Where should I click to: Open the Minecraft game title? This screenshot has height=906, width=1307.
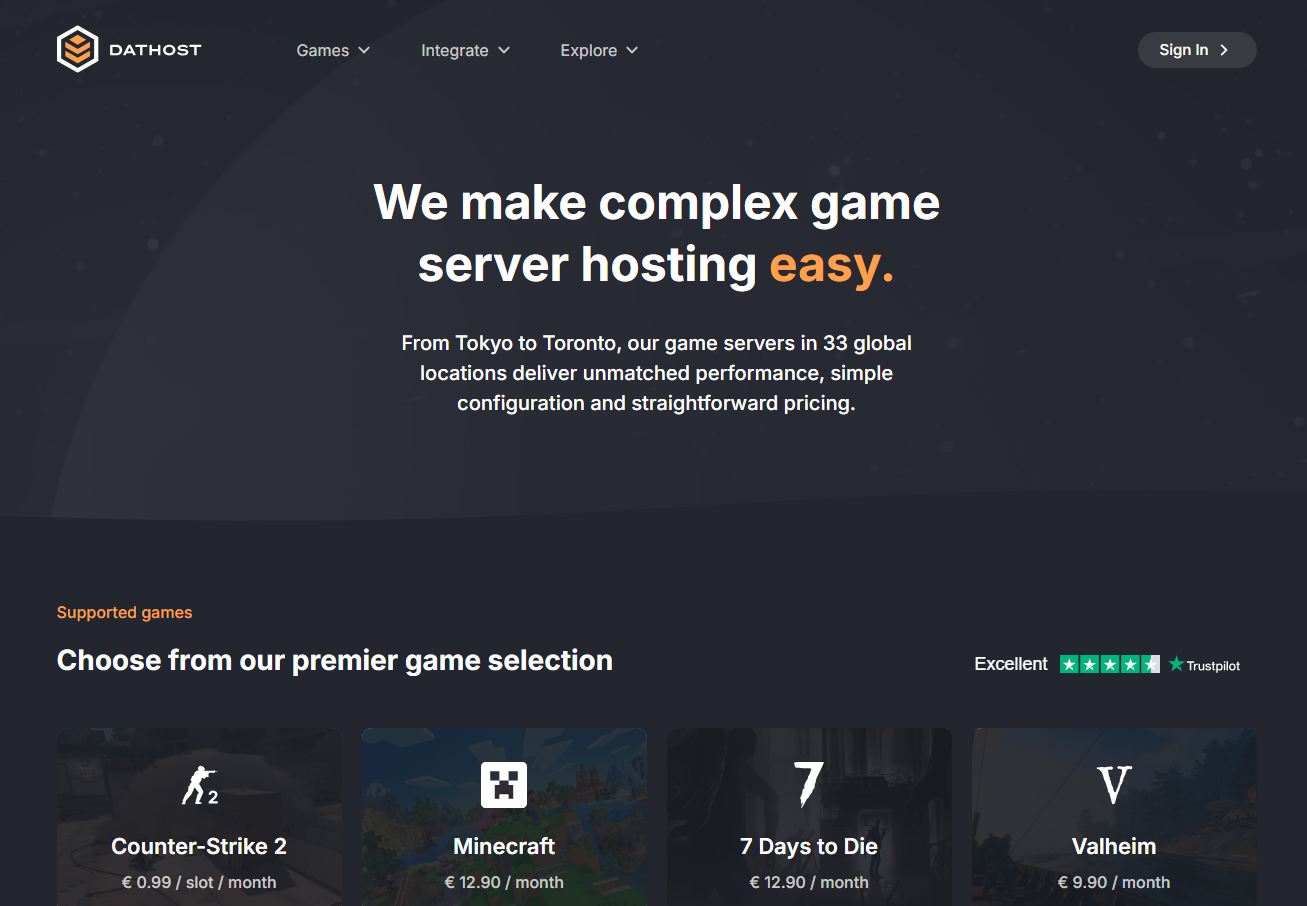[x=504, y=846]
